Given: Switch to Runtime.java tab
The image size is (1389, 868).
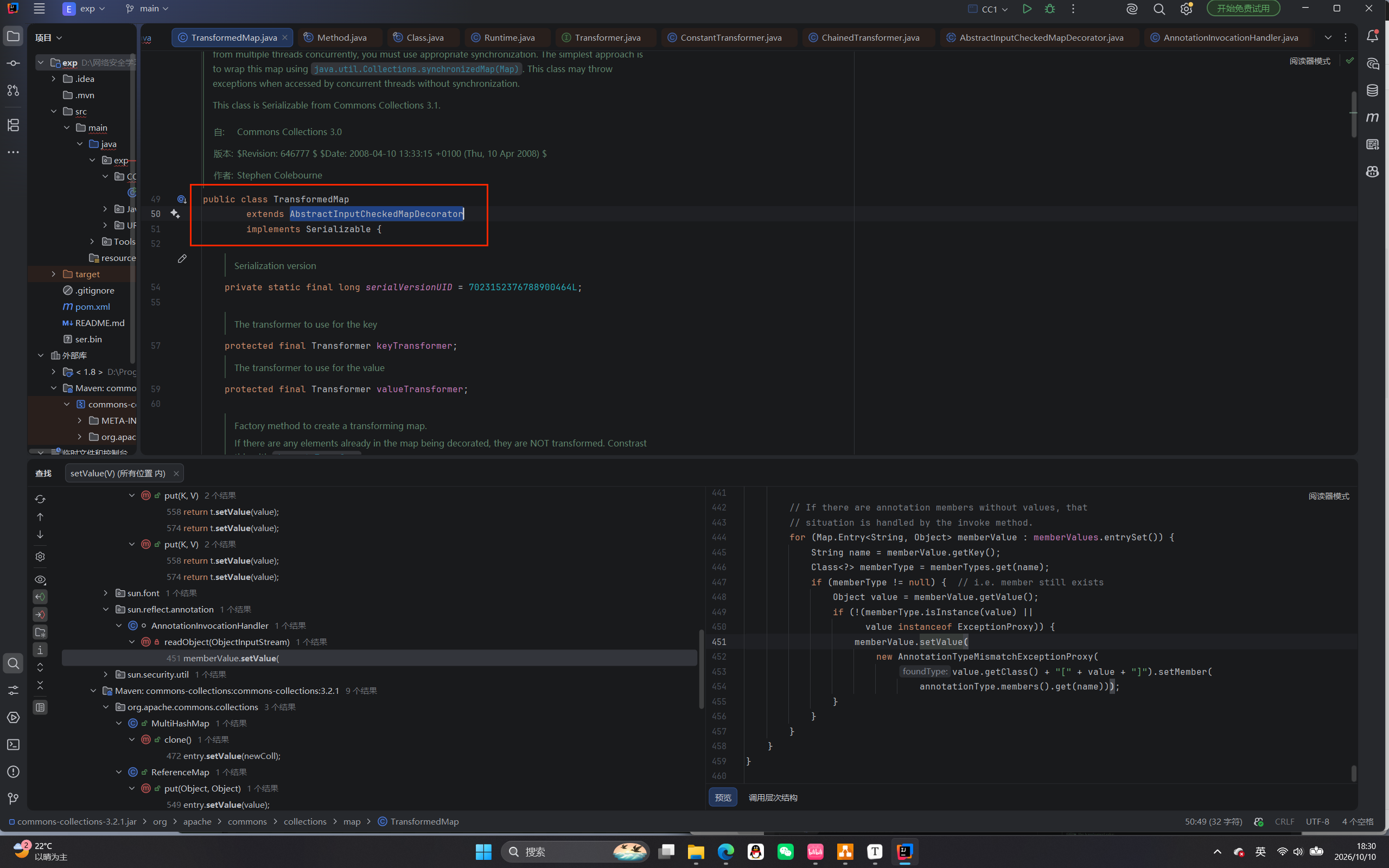Looking at the screenshot, I should click(509, 37).
